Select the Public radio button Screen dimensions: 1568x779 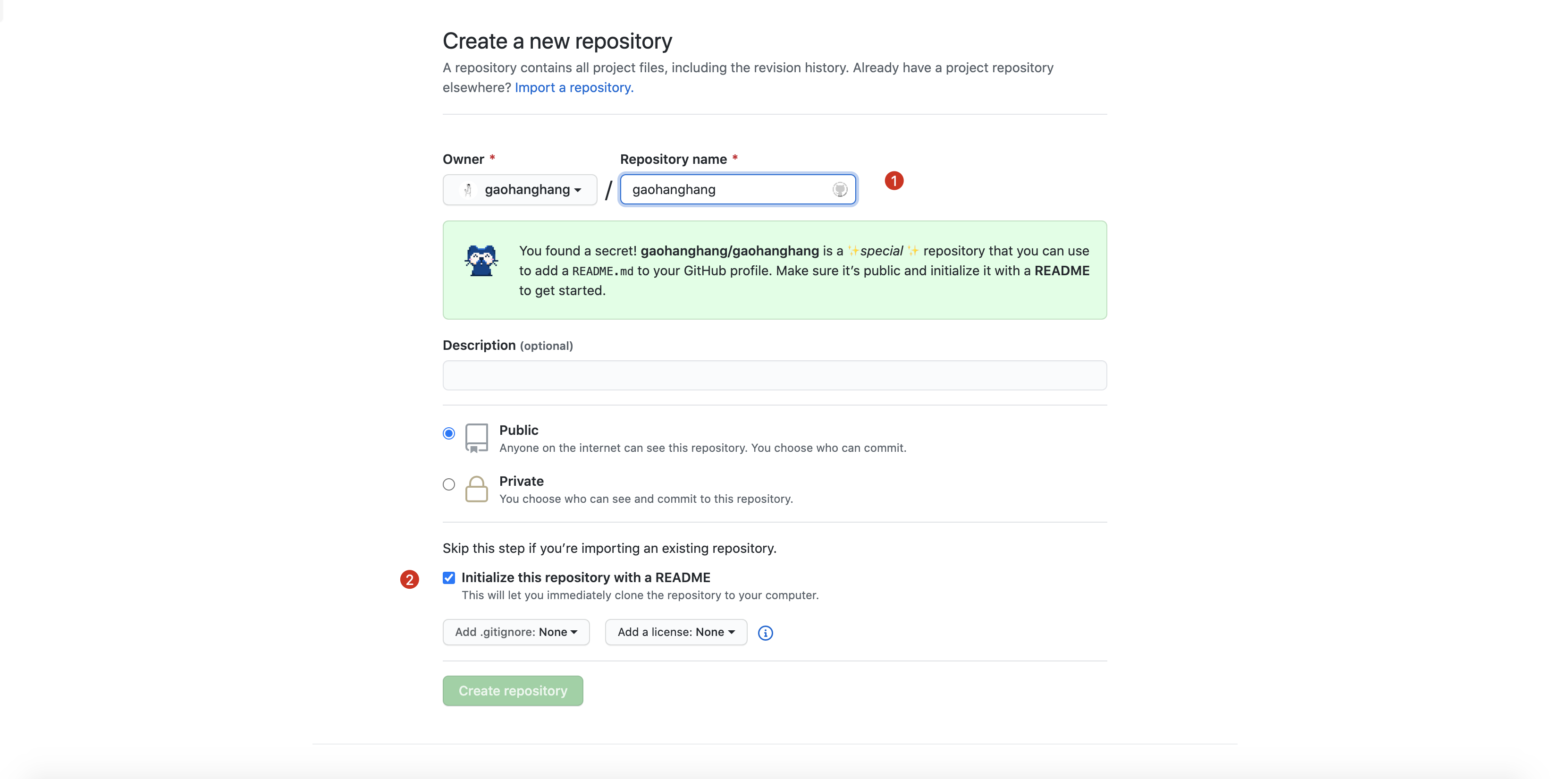[x=448, y=434]
